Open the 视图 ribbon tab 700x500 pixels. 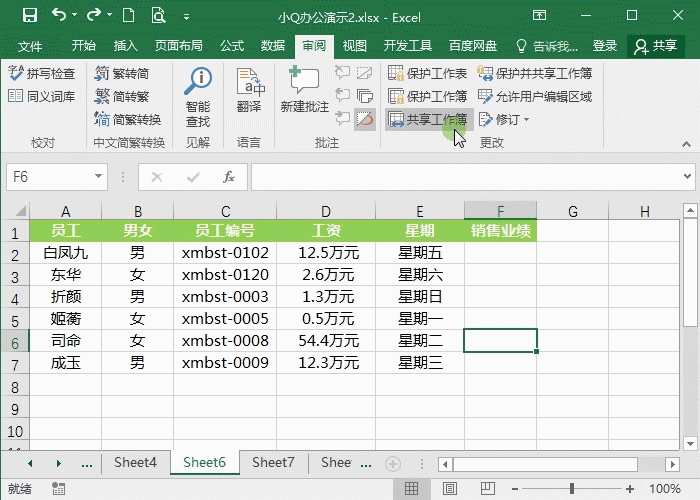point(354,46)
